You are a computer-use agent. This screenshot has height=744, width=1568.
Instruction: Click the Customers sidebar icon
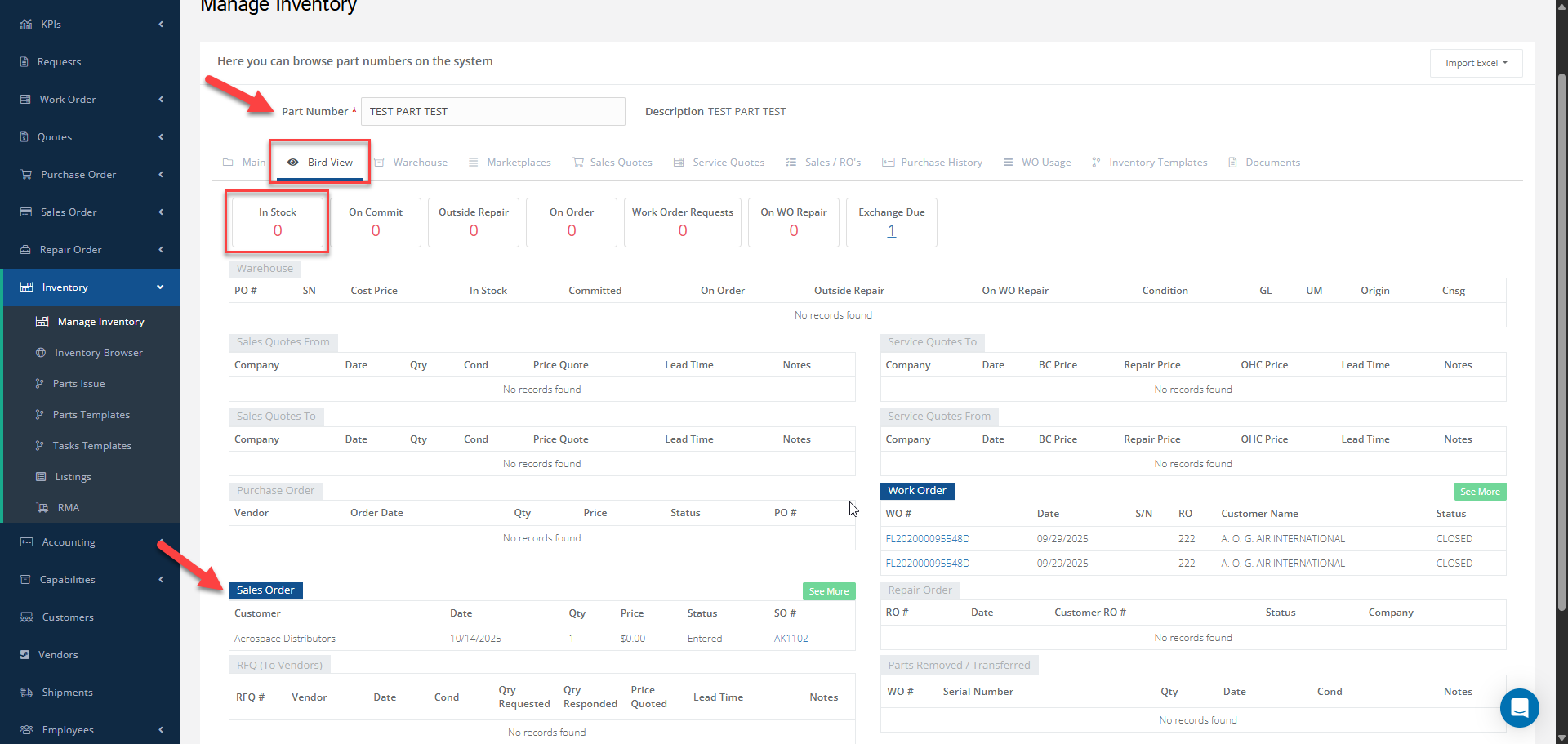tap(26, 617)
